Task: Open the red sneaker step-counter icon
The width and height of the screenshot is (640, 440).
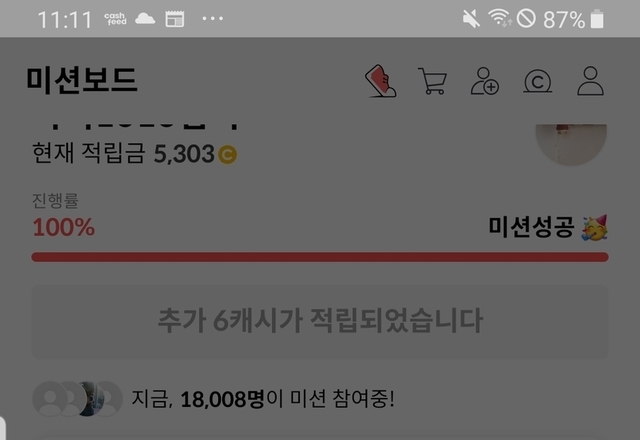Action: click(380, 81)
